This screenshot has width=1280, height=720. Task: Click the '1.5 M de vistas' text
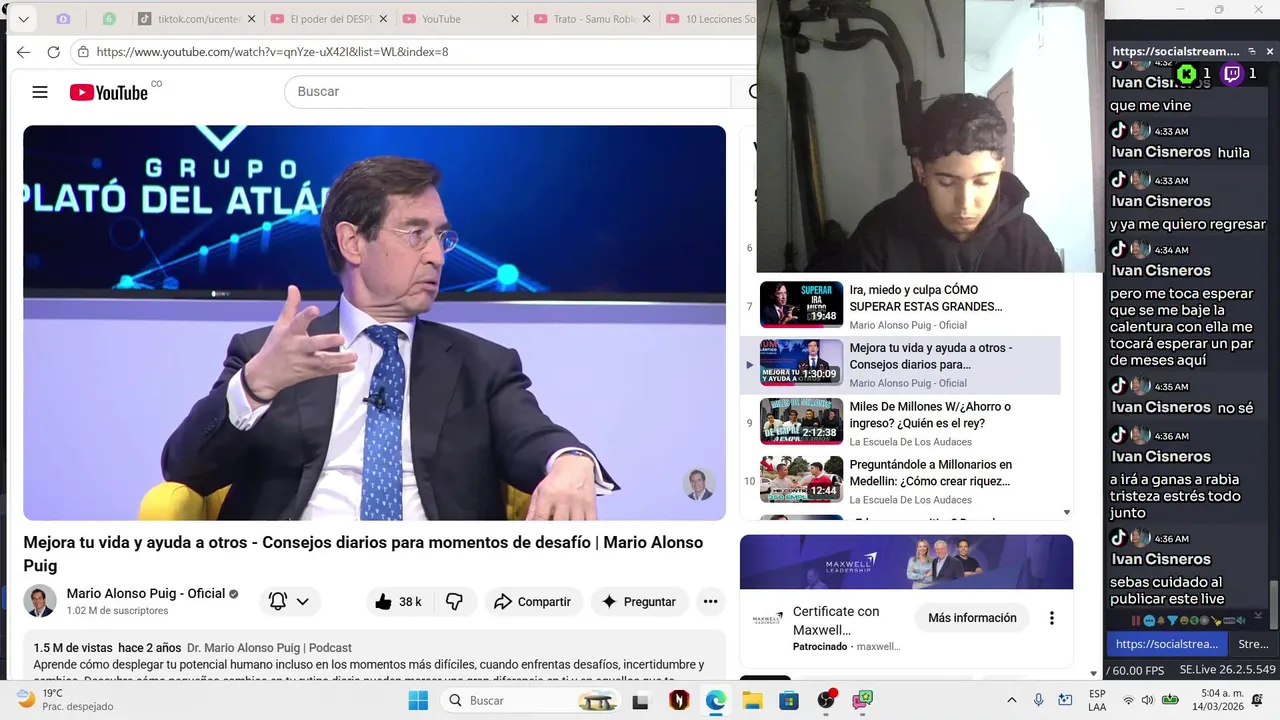coord(73,648)
